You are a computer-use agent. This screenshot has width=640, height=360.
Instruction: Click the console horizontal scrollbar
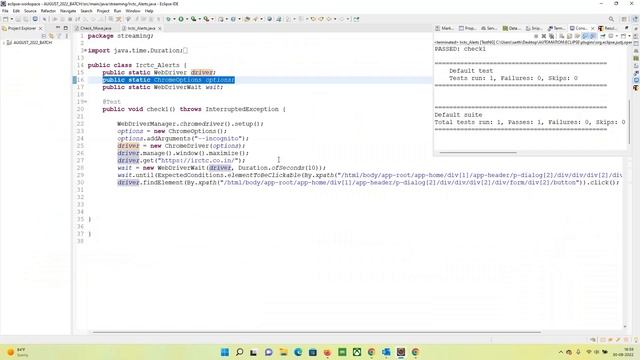point(478,153)
